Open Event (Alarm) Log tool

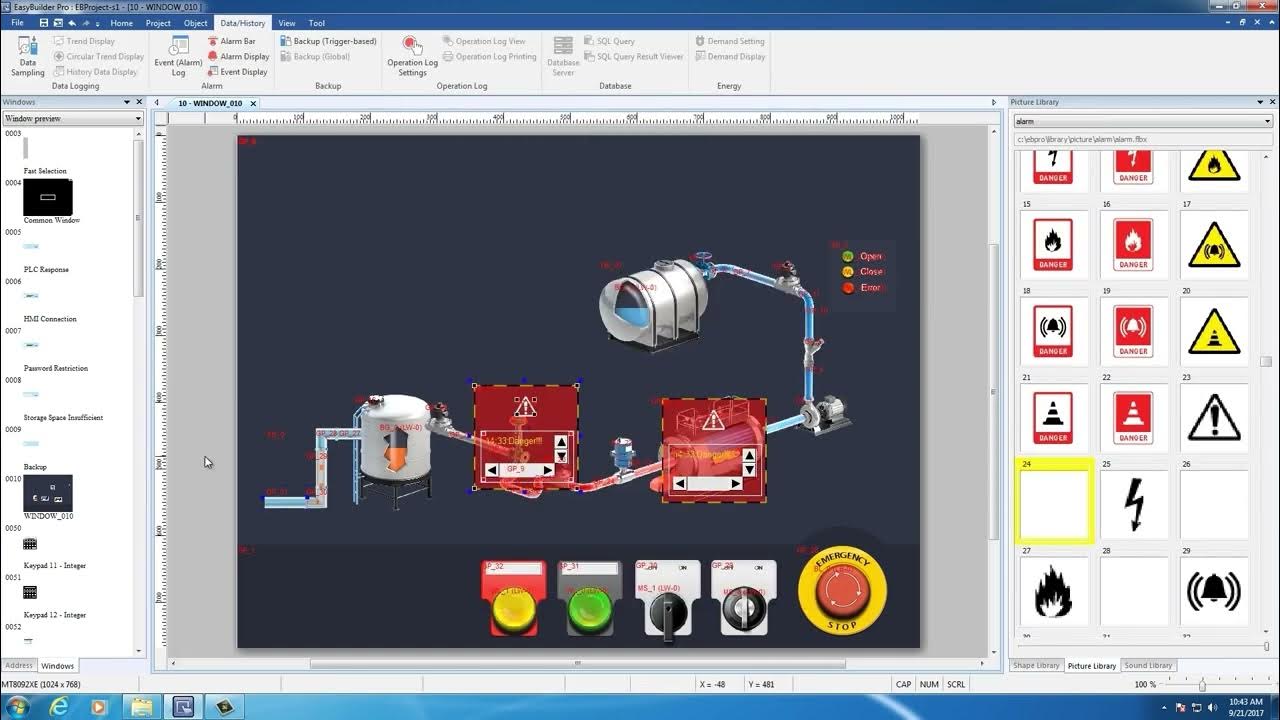(x=178, y=55)
